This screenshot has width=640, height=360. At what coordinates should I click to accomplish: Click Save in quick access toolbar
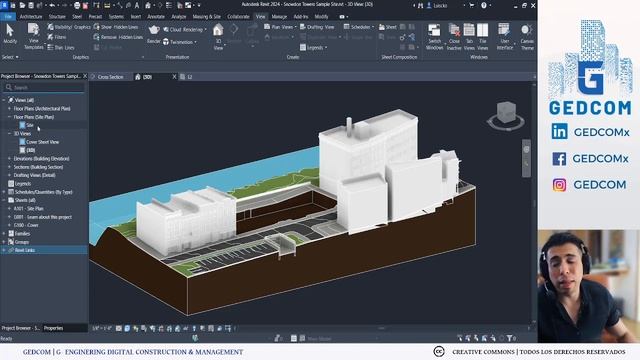(31, 5)
